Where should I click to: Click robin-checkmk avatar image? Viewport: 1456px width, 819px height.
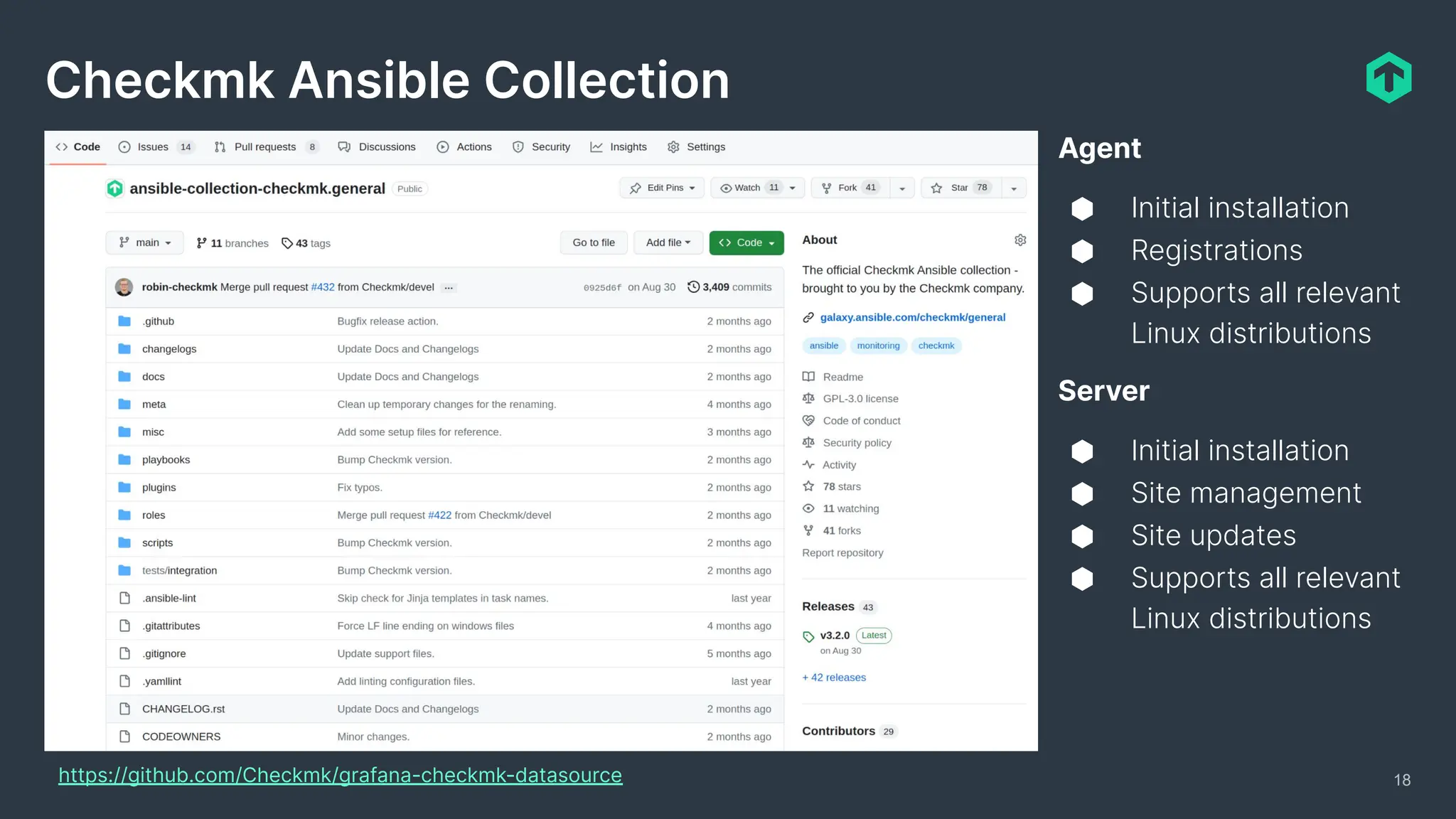click(x=124, y=287)
